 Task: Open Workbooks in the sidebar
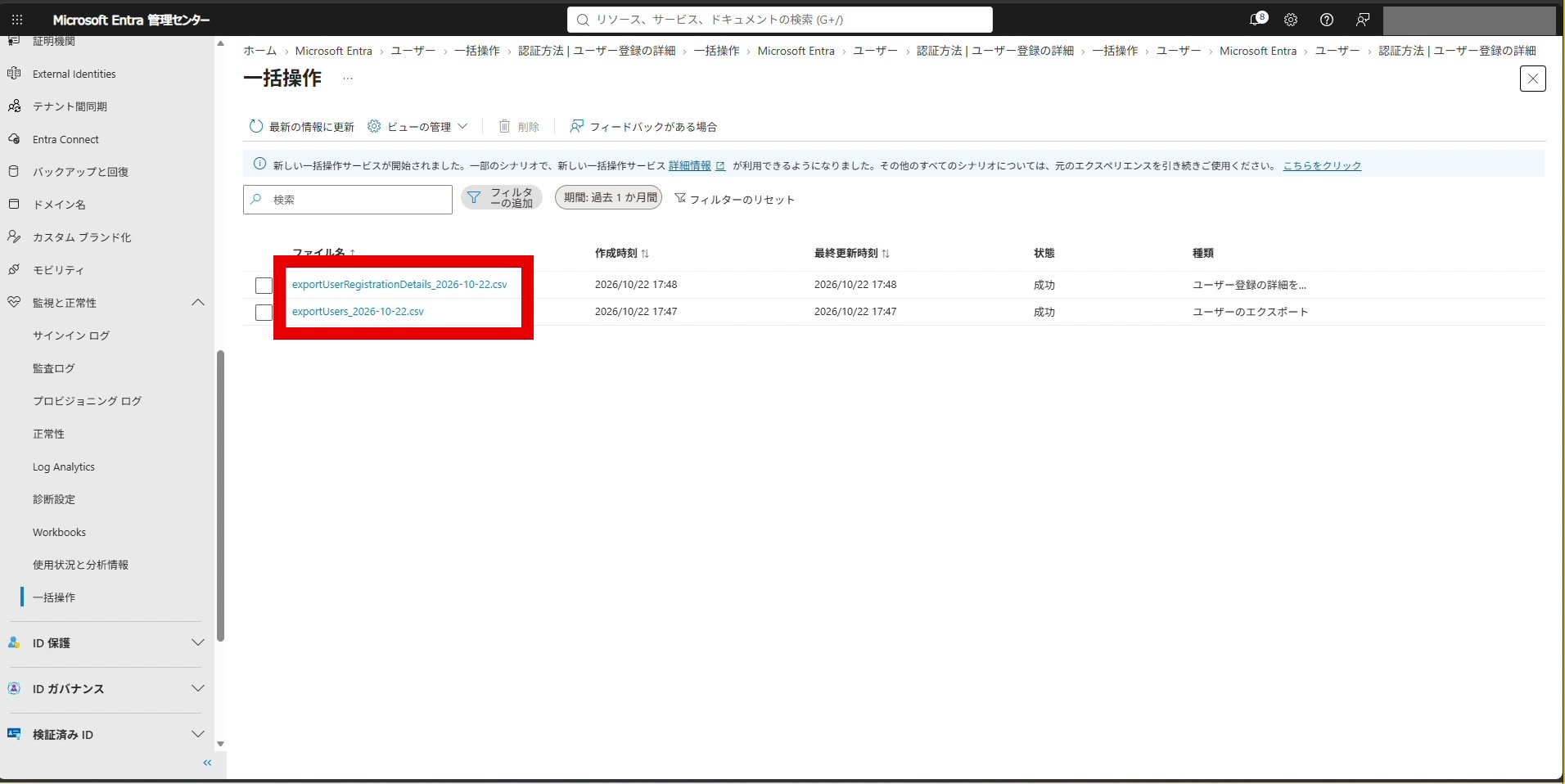pos(59,532)
